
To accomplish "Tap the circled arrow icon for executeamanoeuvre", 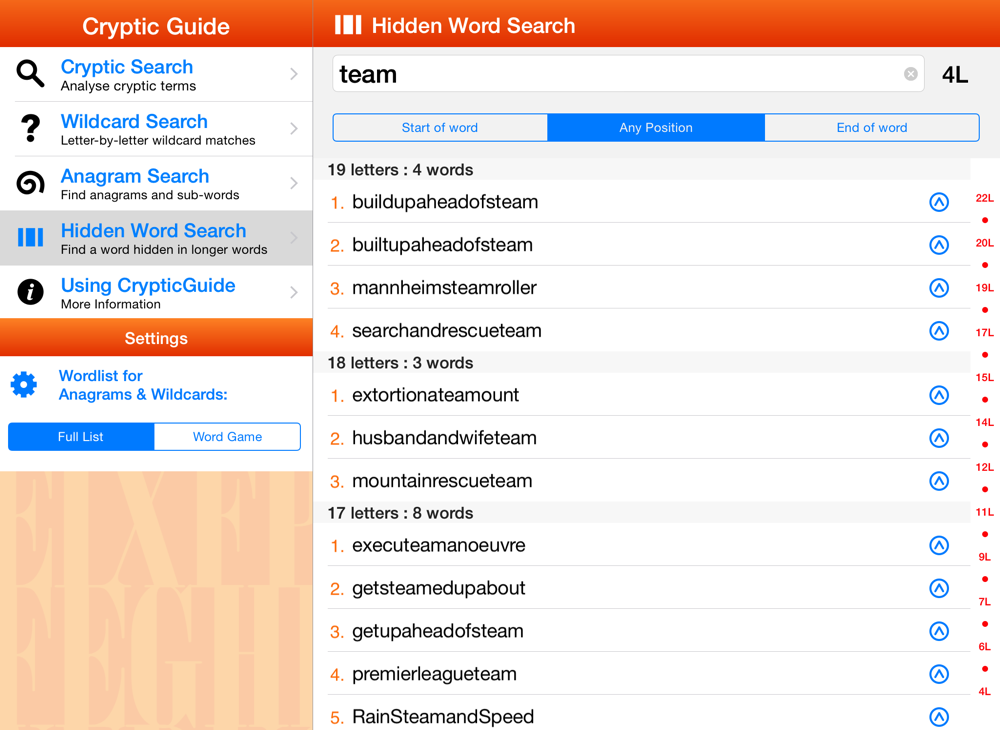I will (x=939, y=545).
